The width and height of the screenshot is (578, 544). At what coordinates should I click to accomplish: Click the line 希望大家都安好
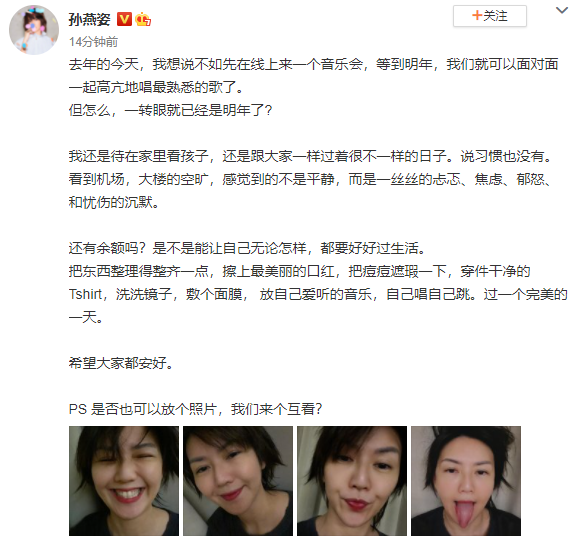[x=121, y=363]
